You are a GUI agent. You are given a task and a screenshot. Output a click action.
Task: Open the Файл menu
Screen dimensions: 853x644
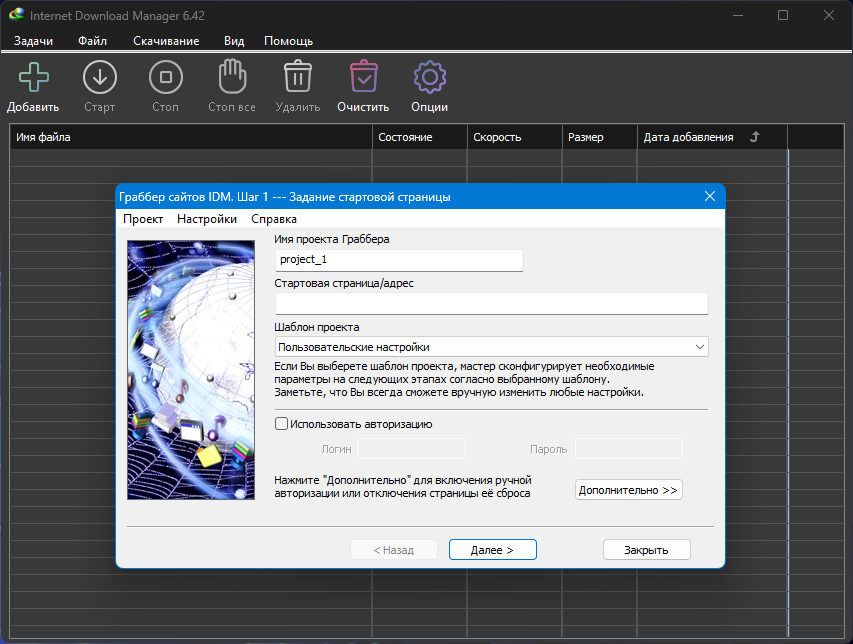tap(92, 41)
